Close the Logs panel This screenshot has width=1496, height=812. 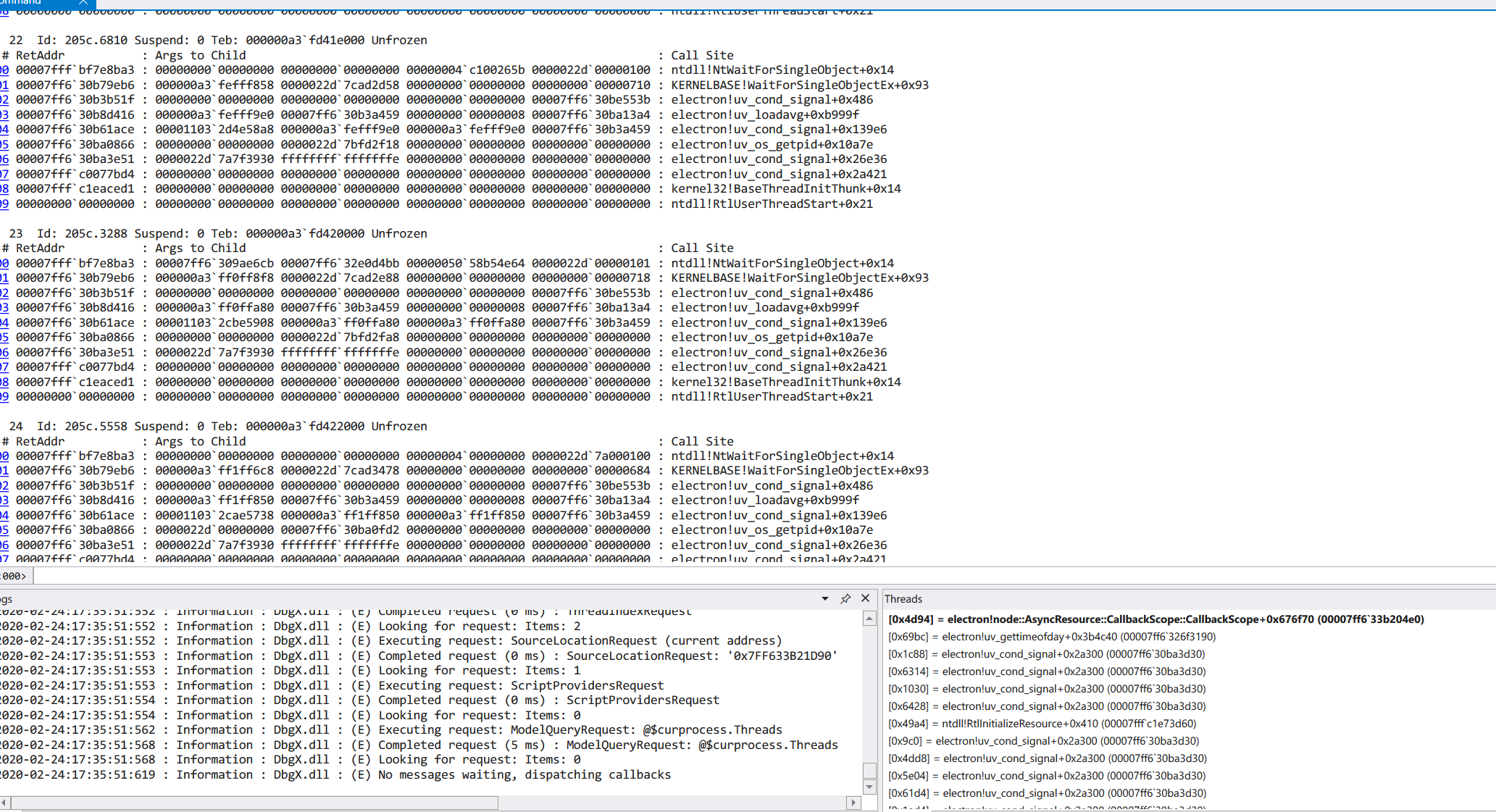point(865,598)
